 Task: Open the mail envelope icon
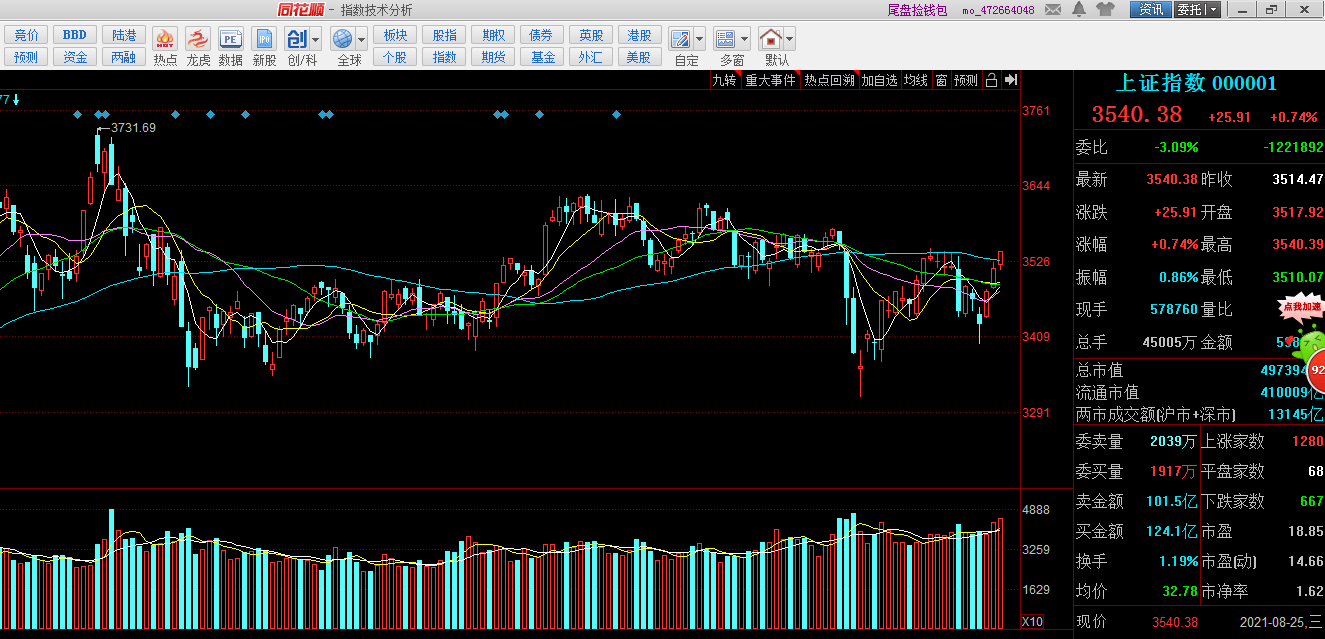pyautogui.click(x=1052, y=9)
